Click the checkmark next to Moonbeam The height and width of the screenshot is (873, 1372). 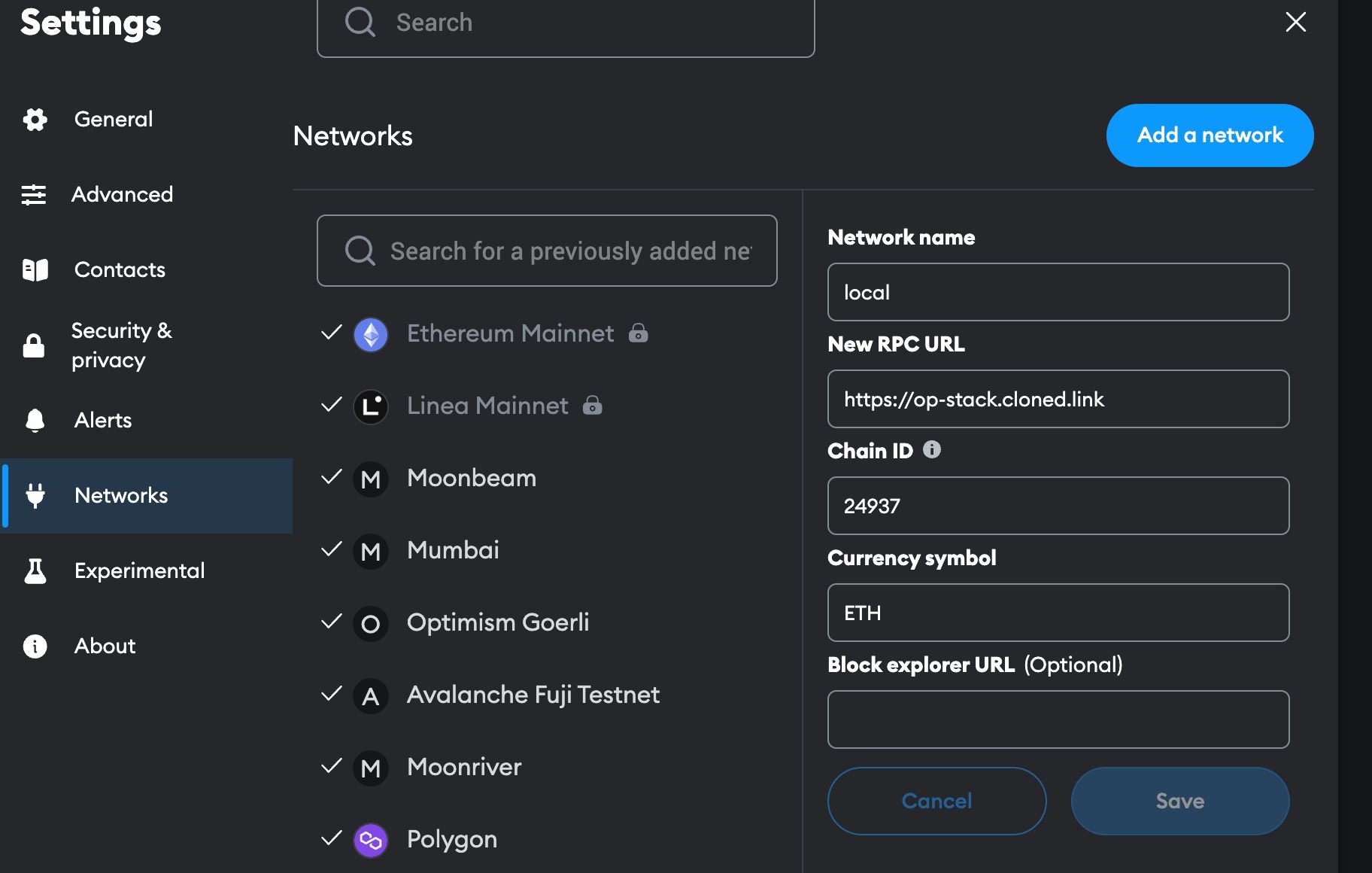pos(332,476)
